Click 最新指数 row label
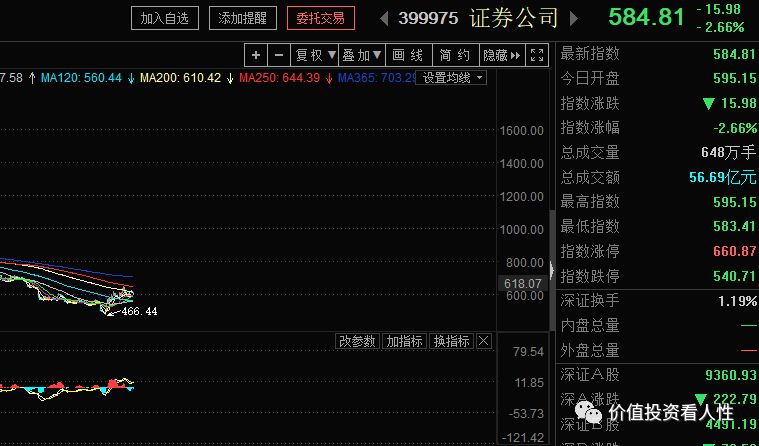The height and width of the screenshot is (446, 759). click(590, 53)
